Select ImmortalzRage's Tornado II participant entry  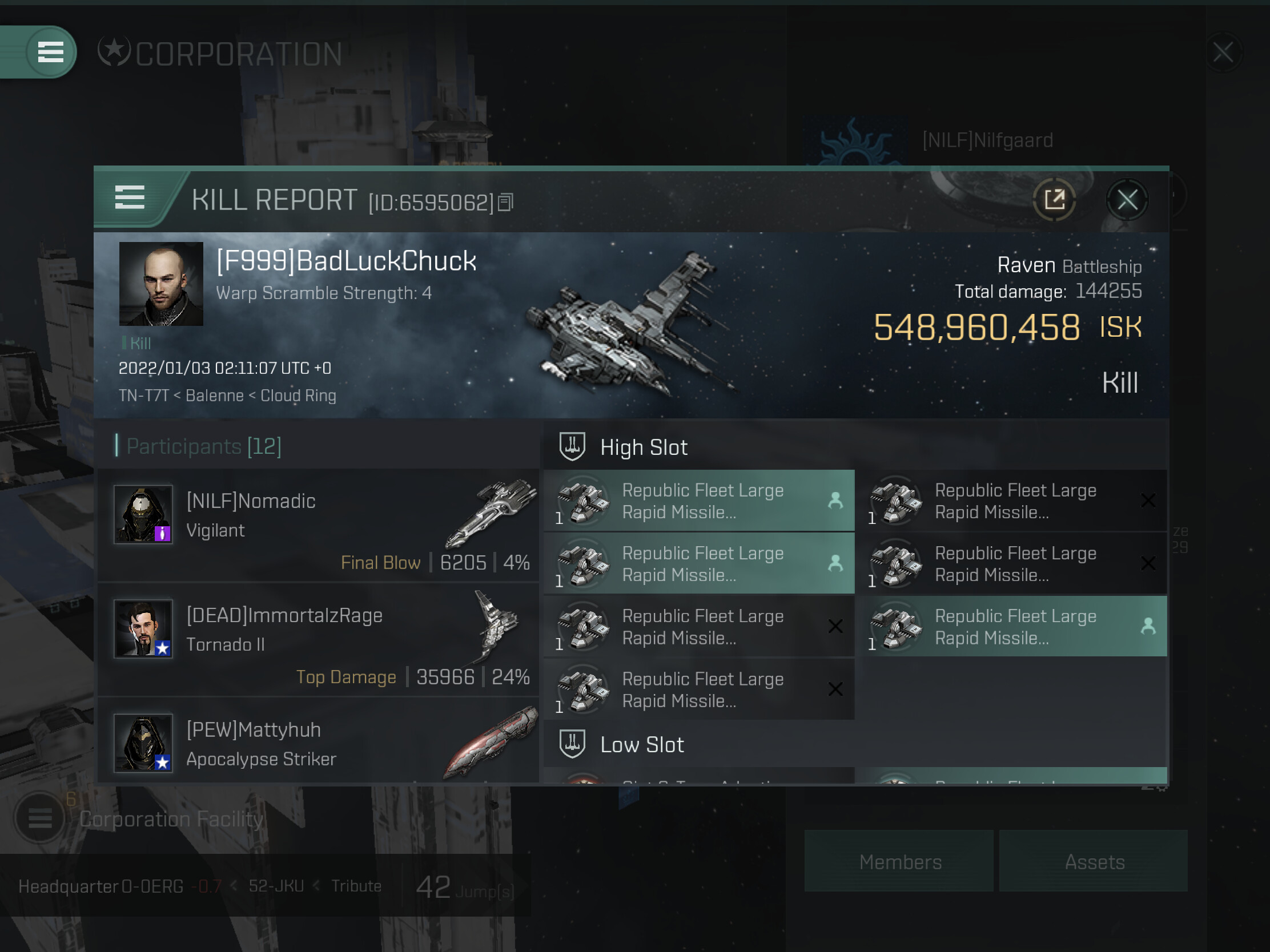[319, 639]
